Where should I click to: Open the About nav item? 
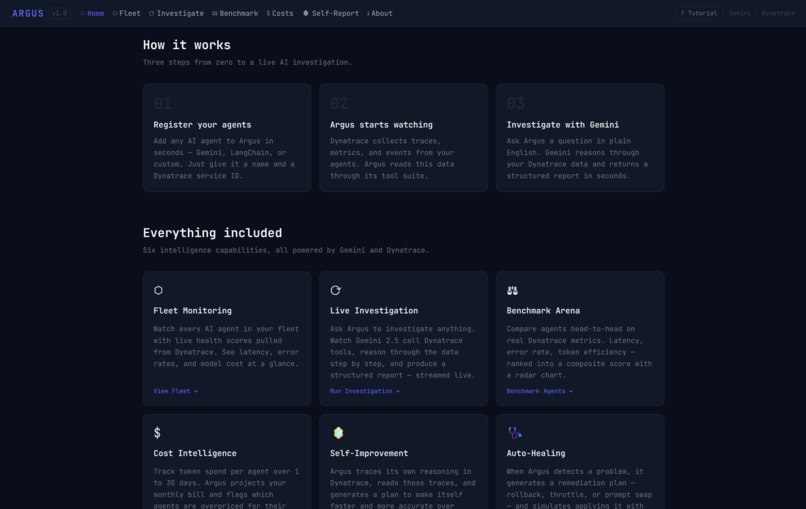pos(379,13)
